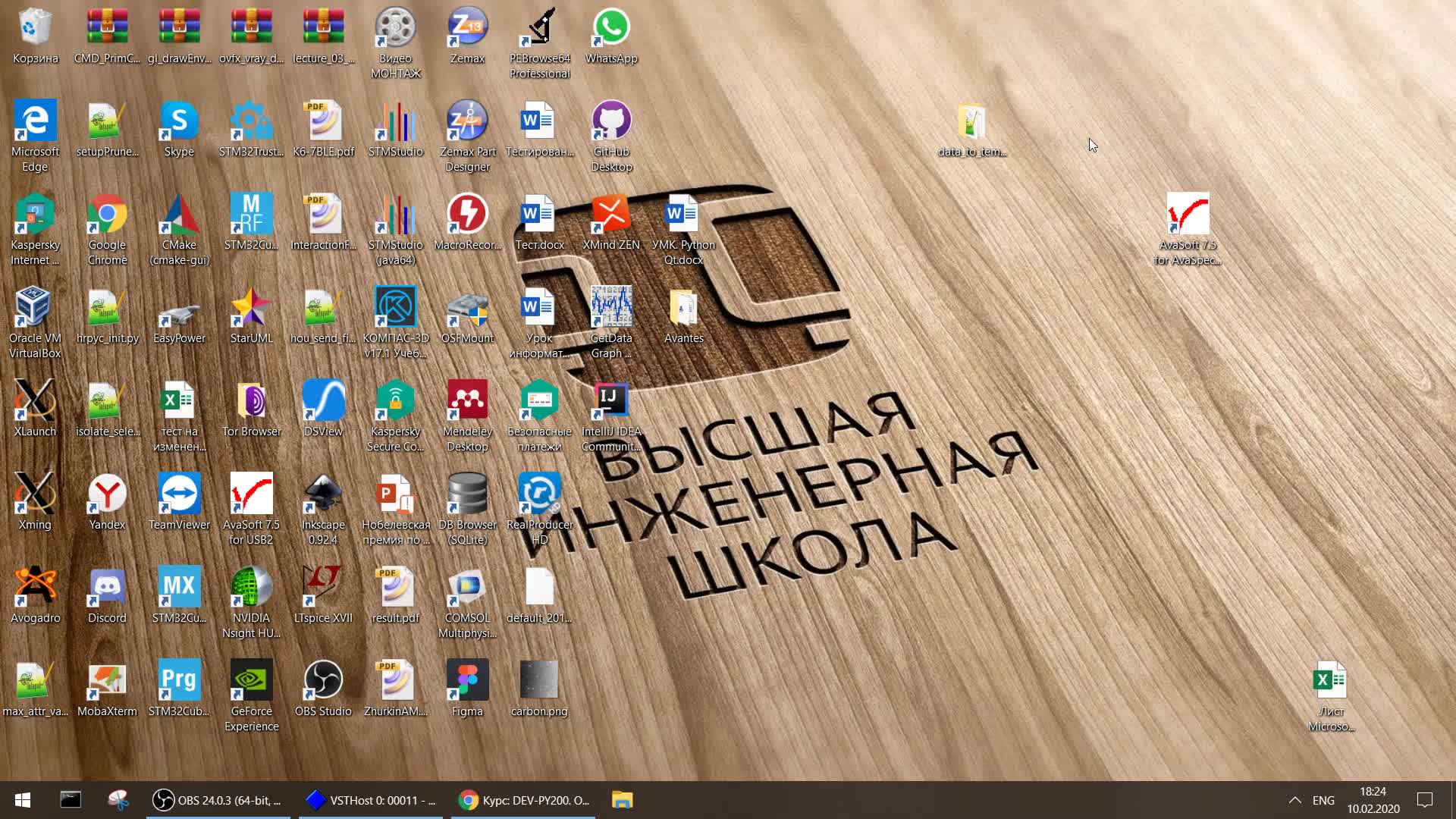The image size is (1456, 819).
Task: Change the ENG input language
Action: point(1323,800)
